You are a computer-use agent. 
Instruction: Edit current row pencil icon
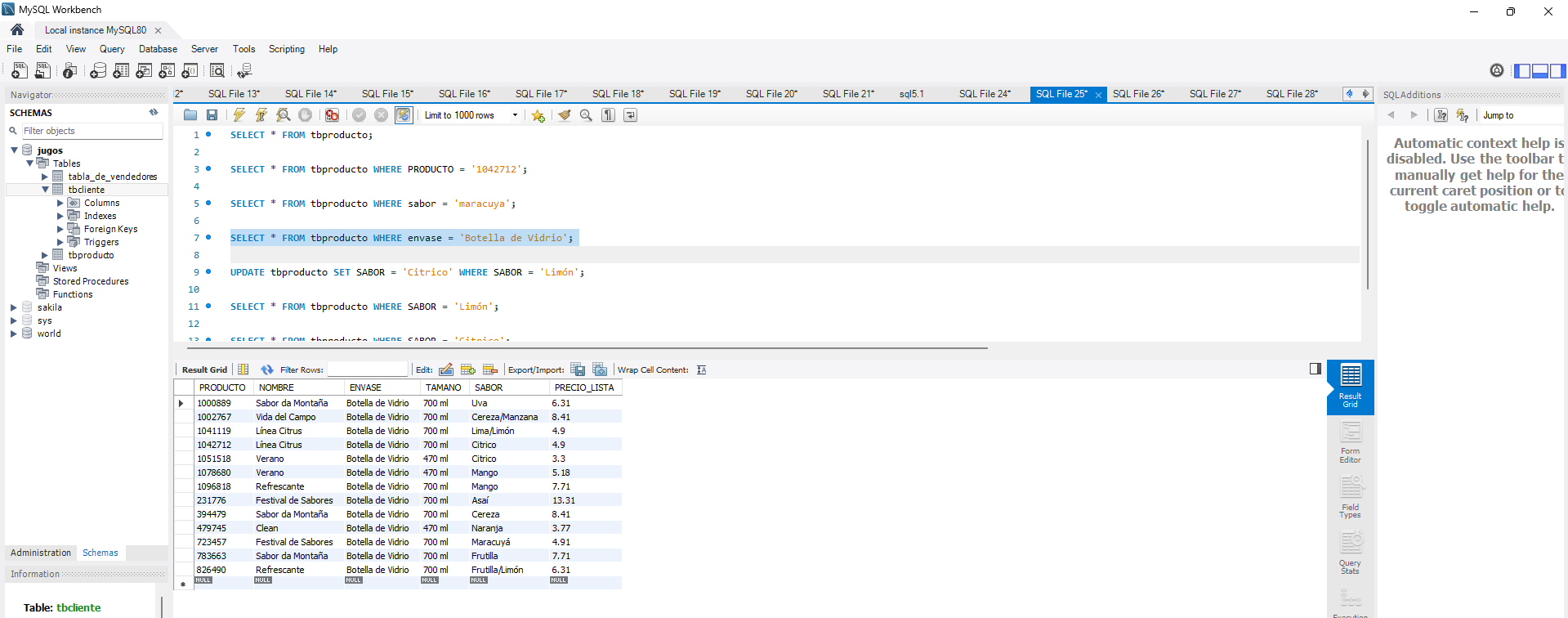click(x=446, y=369)
